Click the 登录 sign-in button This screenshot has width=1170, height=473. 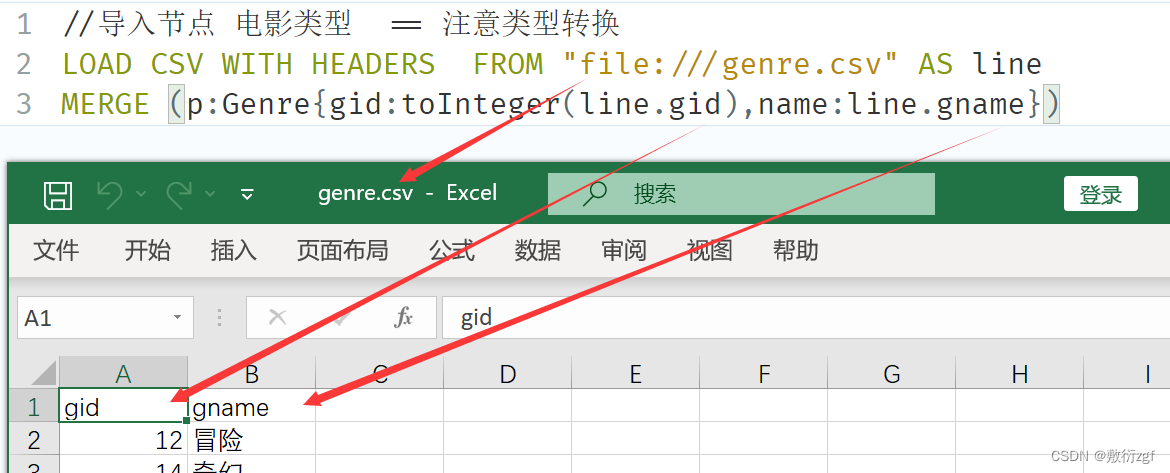pyautogui.click(x=1101, y=194)
